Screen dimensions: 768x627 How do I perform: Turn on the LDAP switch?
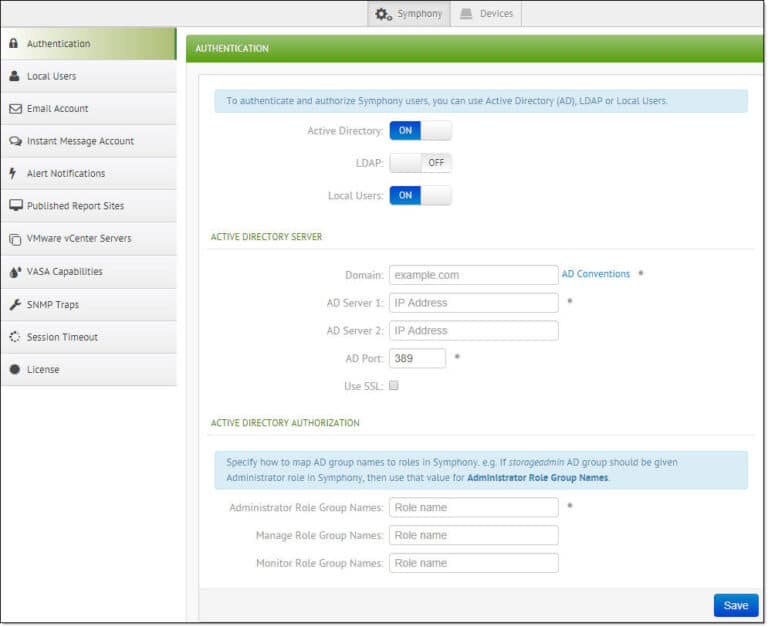pos(421,163)
